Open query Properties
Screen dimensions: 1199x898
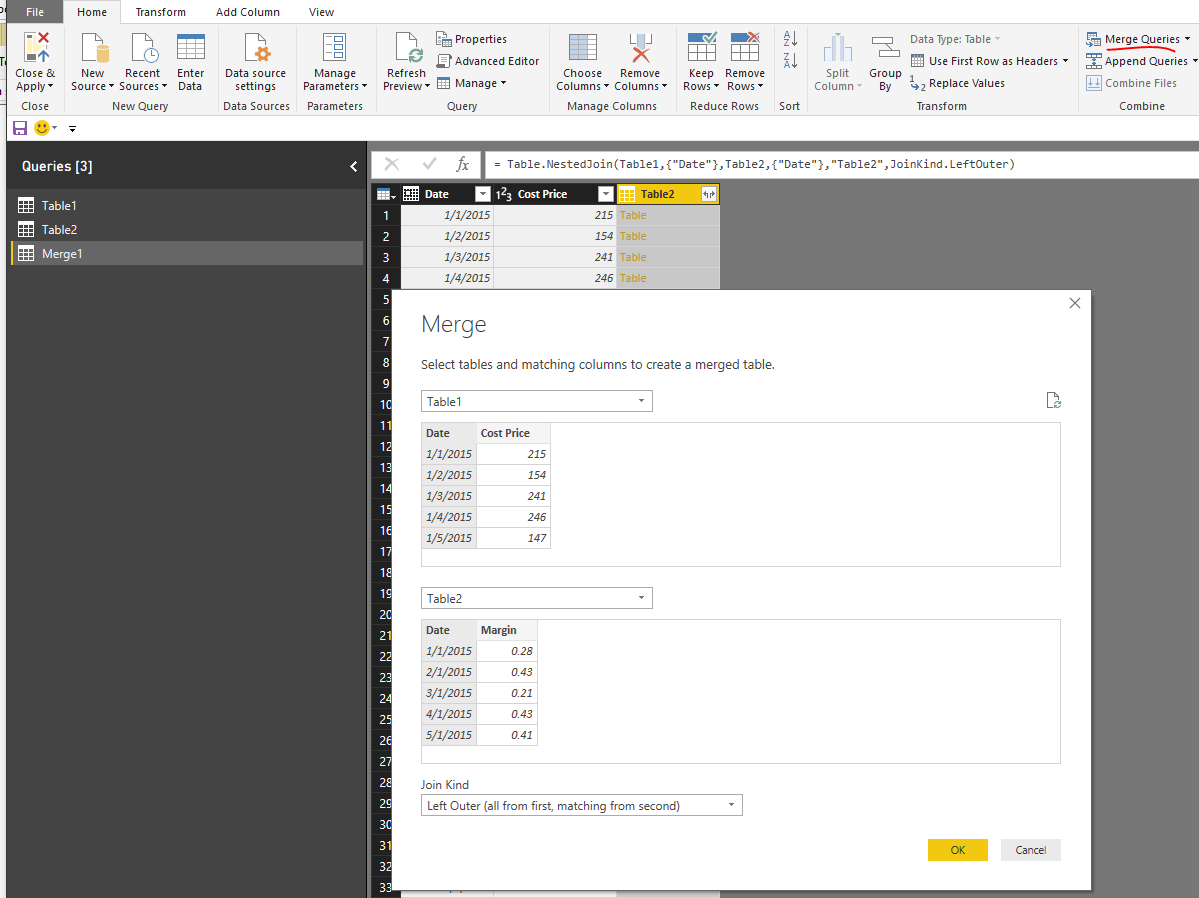point(471,39)
